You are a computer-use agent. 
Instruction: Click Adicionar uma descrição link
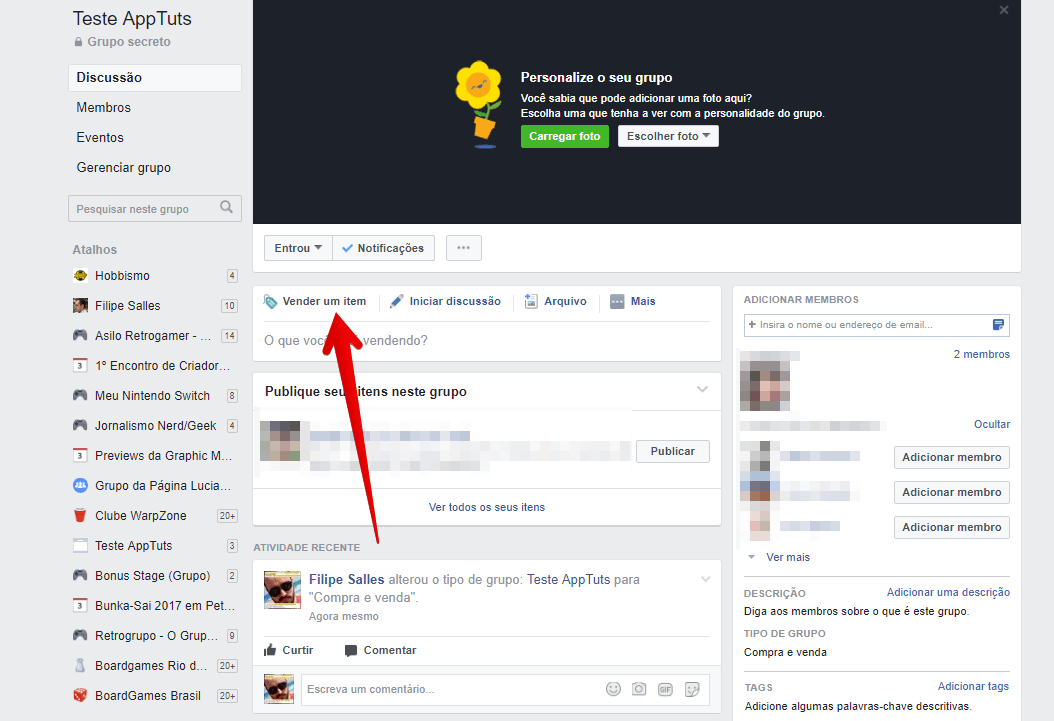948,592
